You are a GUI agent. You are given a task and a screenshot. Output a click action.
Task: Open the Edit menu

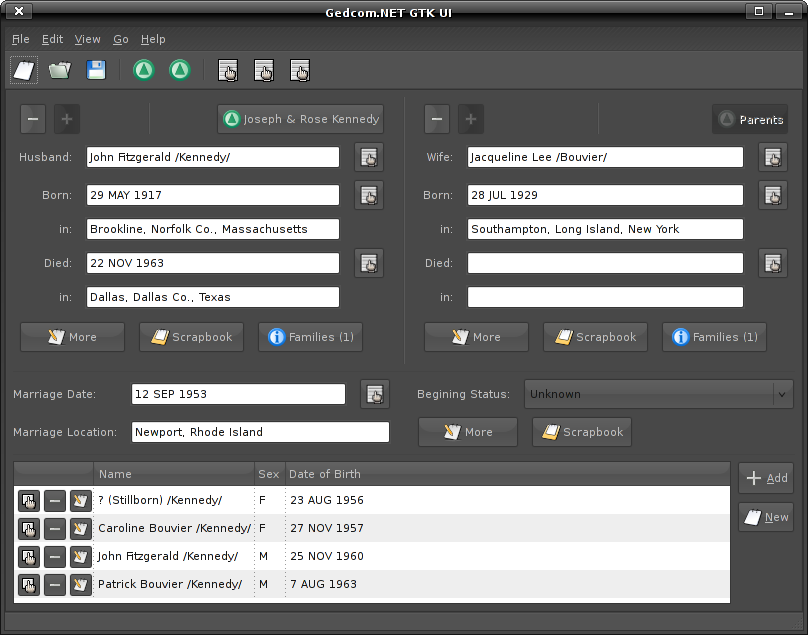coord(53,39)
